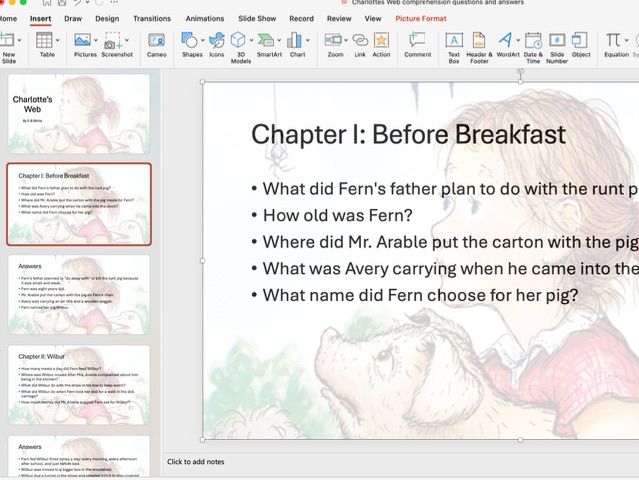639x480 pixels.
Task: Click the Screenshot tool icon
Action: coord(113,41)
